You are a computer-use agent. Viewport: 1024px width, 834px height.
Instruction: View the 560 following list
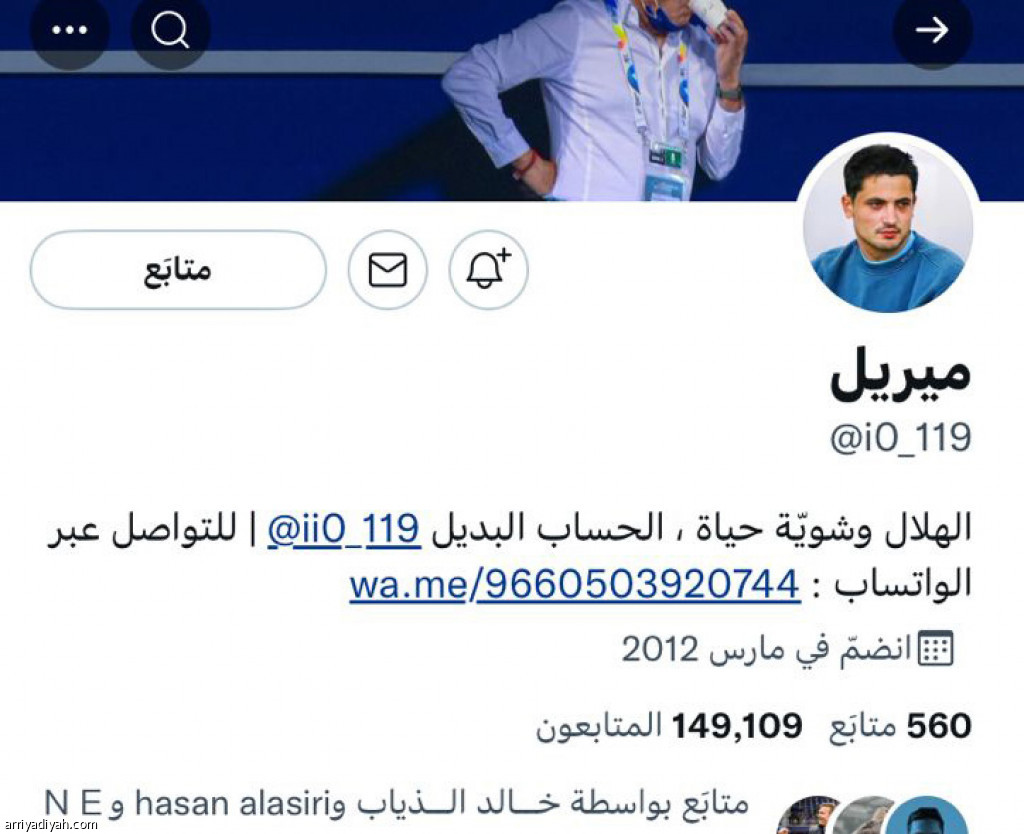coord(901,727)
